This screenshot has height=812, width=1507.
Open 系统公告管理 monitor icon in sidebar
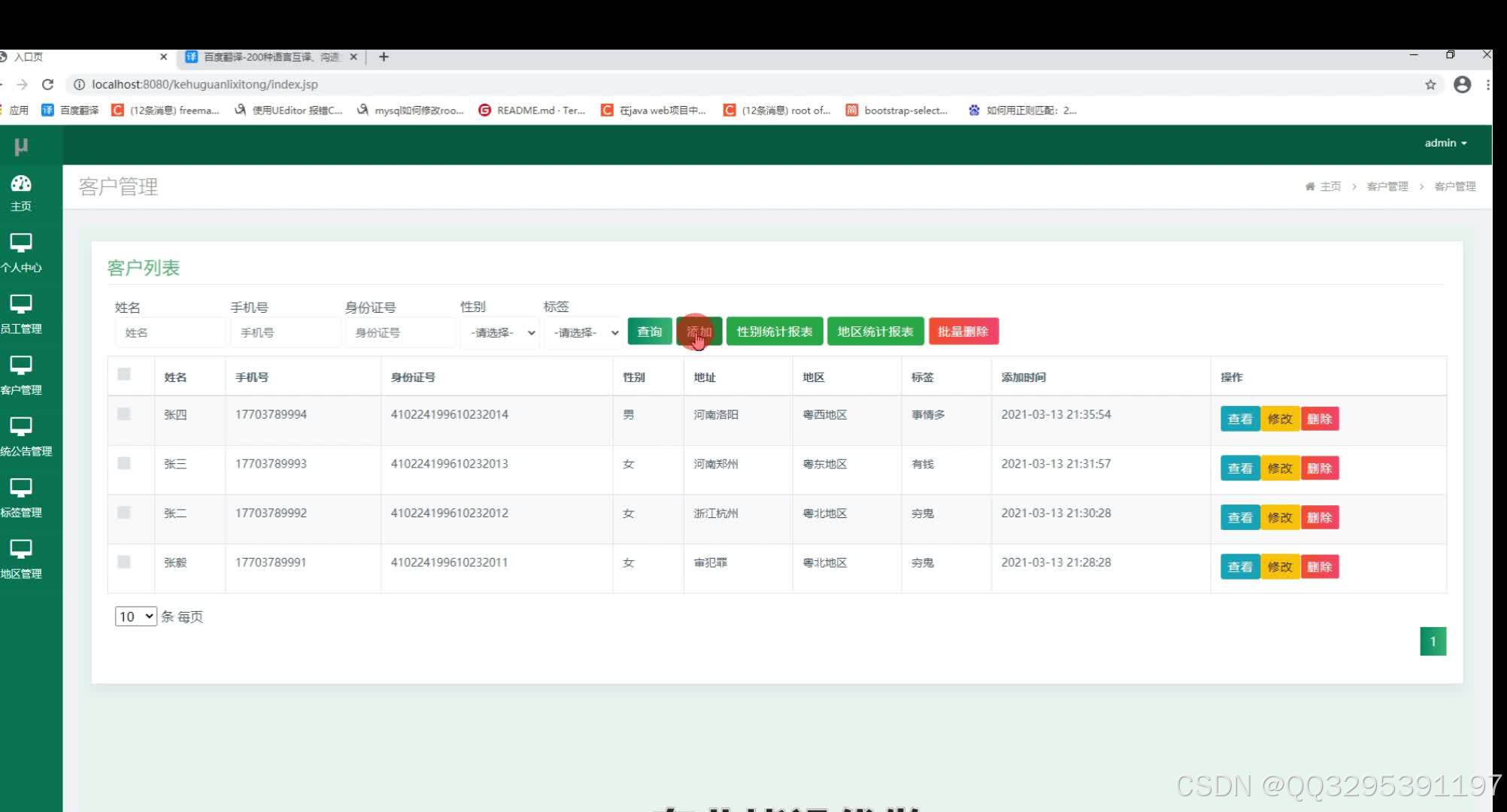tap(21, 427)
